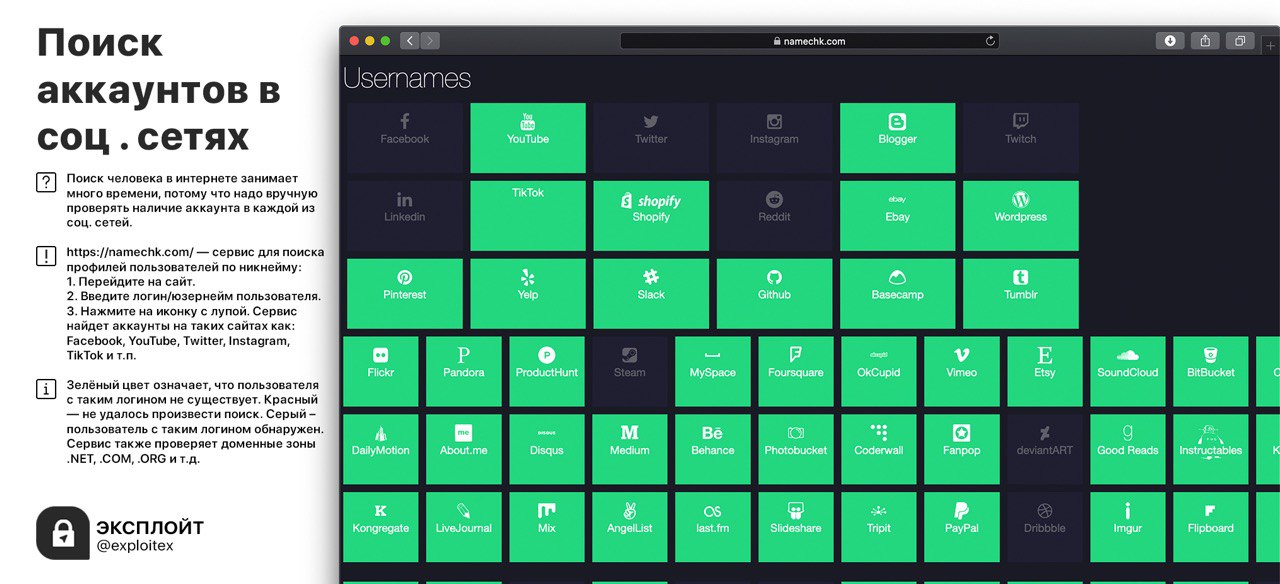Click the namechk.com address bar
The width and height of the screenshot is (1280, 584).
(x=808, y=41)
